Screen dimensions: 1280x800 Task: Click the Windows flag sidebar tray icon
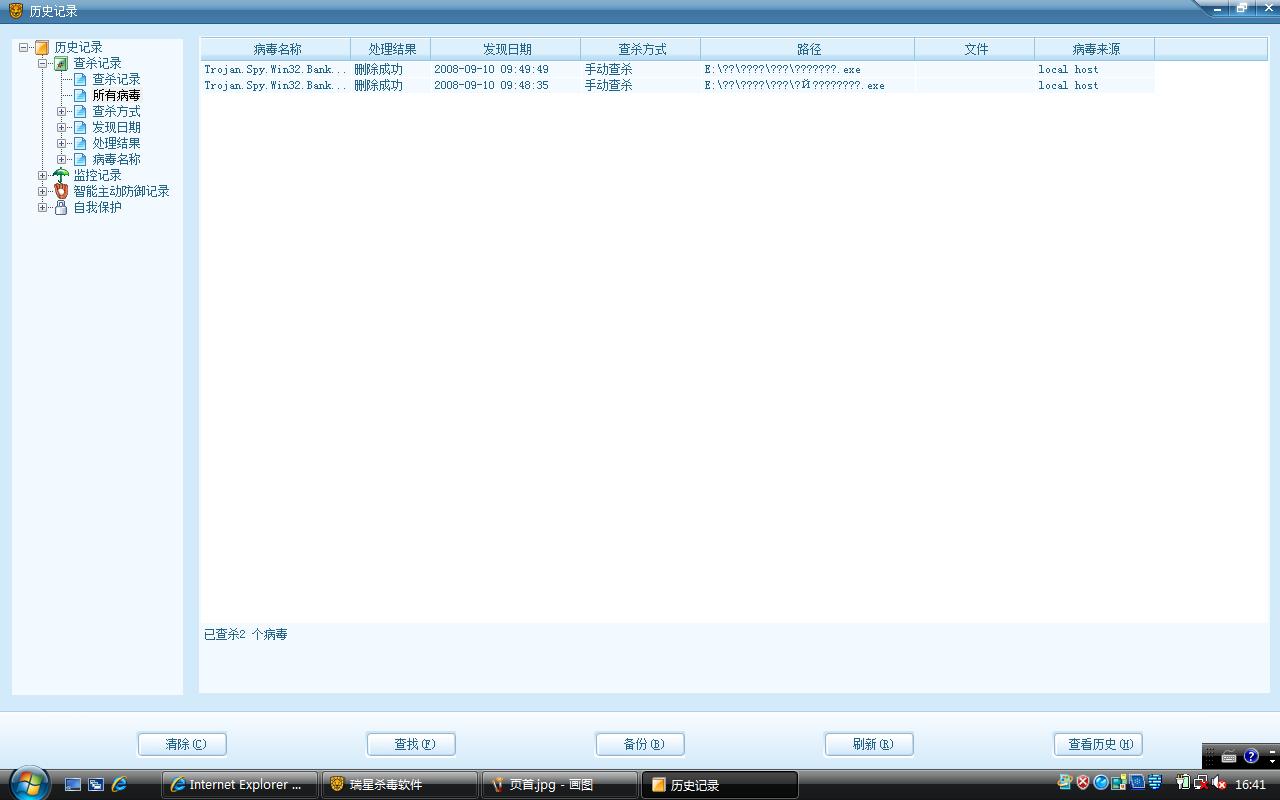1064,783
